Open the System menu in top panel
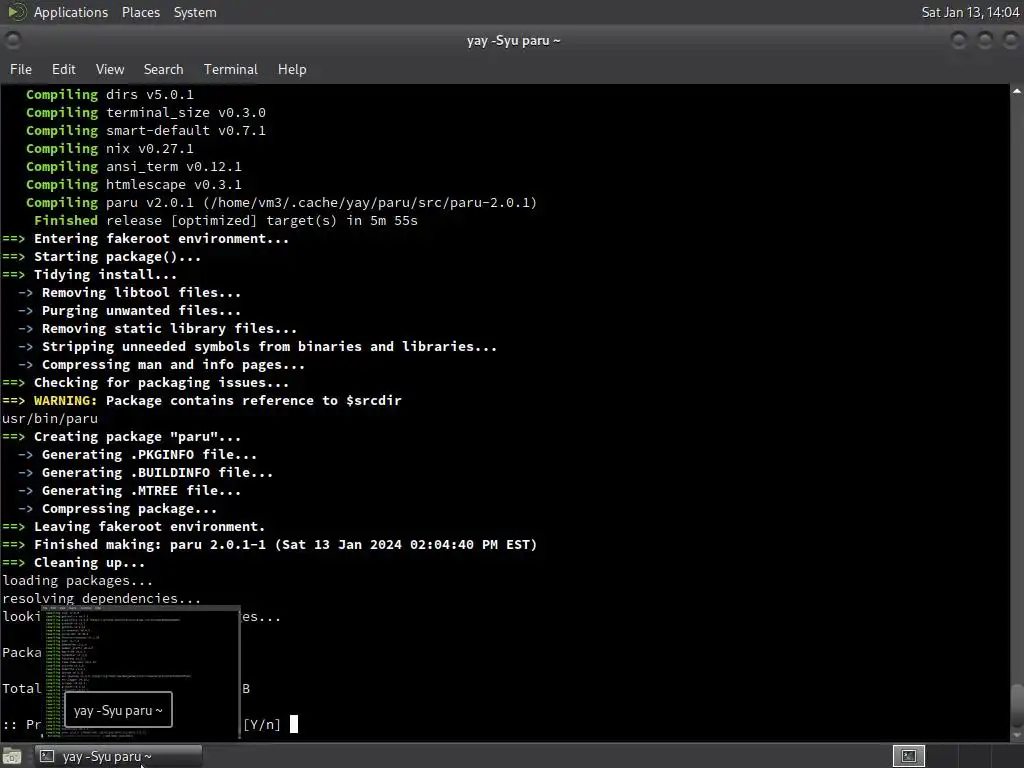This screenshot has height=768, width=1024. 195,12
